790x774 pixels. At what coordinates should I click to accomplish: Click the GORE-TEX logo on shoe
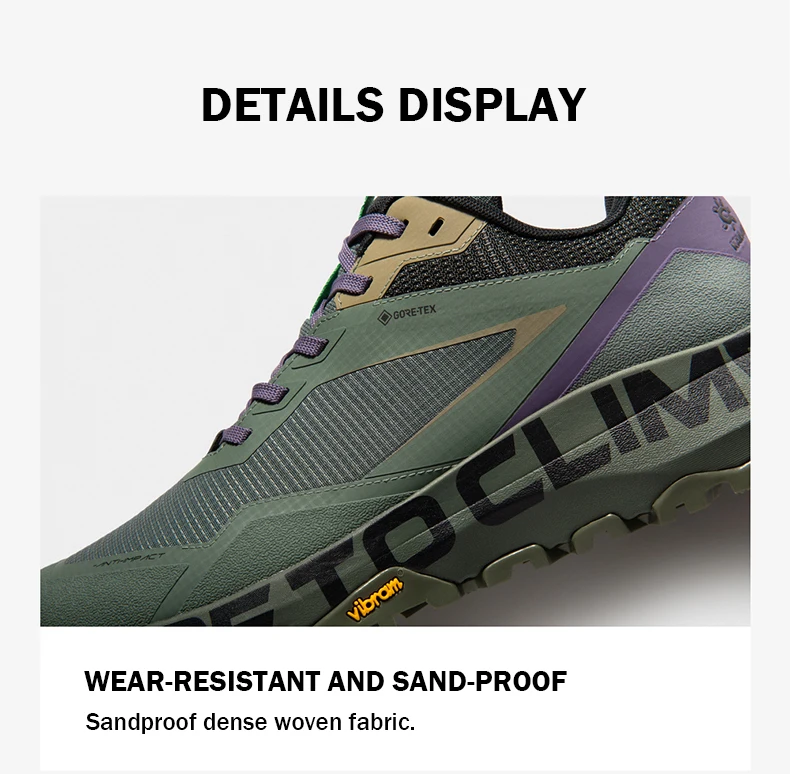pyautogui.click(x=407, y=313)
